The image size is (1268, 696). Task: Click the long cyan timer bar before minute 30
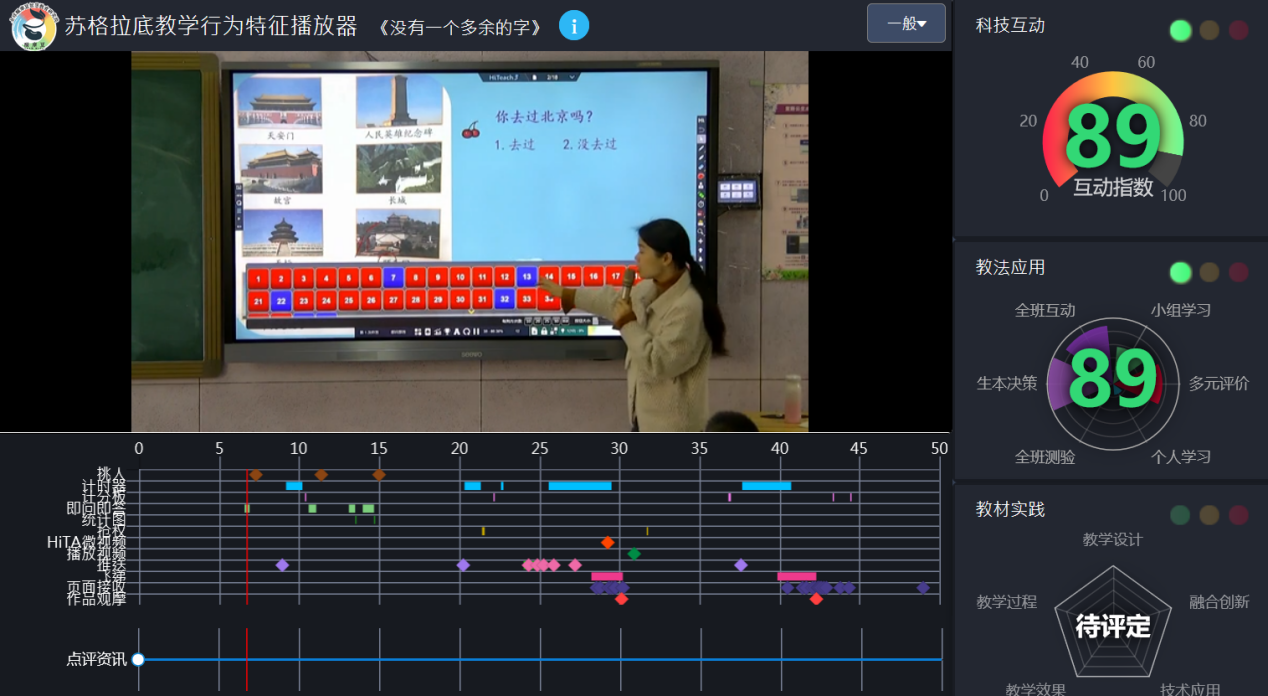point(580,486)
